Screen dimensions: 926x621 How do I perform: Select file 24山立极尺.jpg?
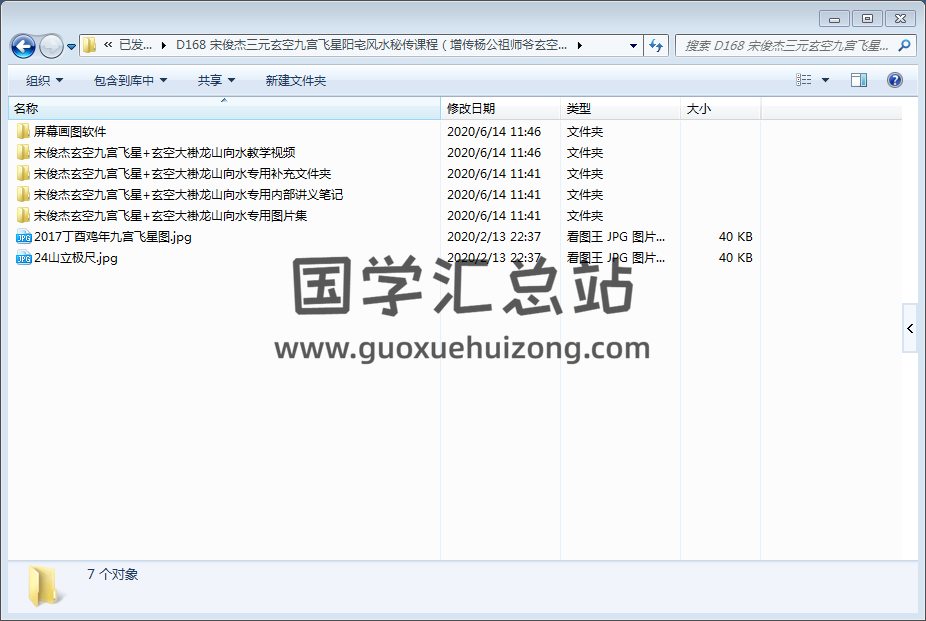point(76,258)
